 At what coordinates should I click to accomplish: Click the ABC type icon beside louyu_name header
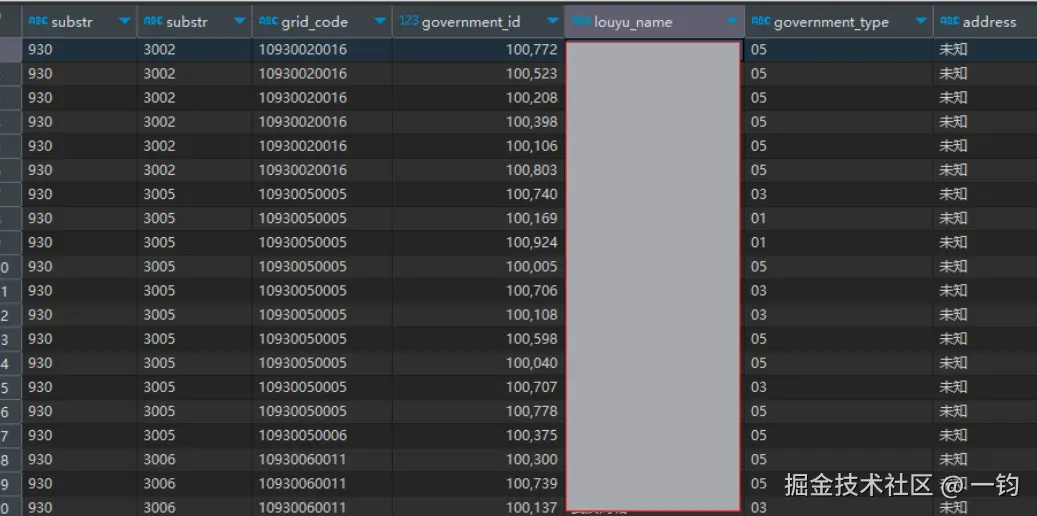(x=581, y=21)
